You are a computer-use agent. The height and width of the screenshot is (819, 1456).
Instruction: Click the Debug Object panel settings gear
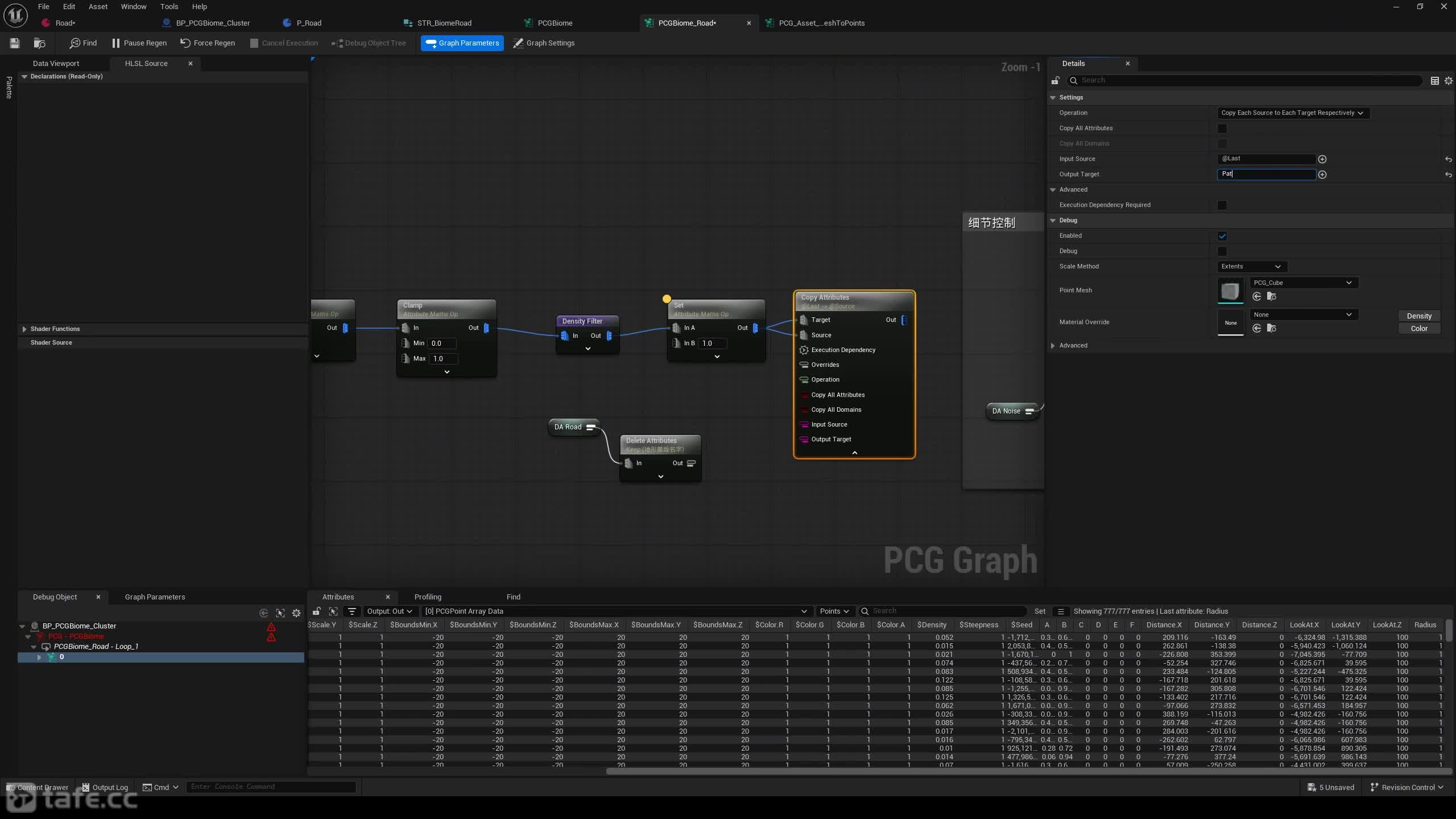(x=296, y=613)
